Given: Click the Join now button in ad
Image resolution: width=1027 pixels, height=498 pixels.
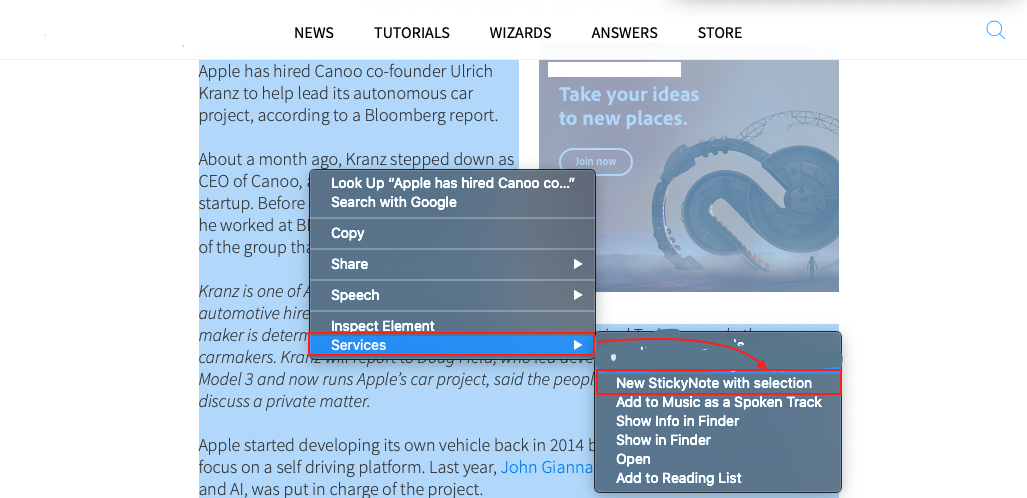Looking at the screenshot, I should (596, 161).
